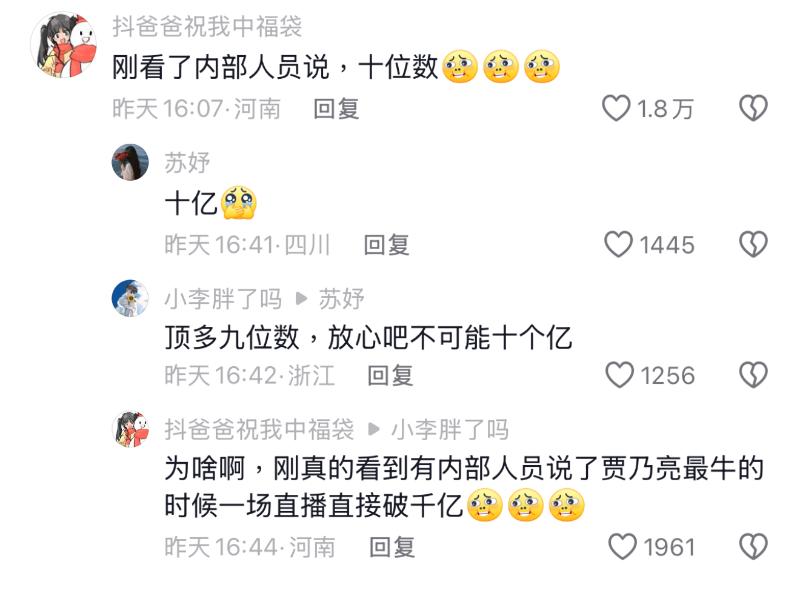Tap broken heart on 苏妤's 十亿 comment
This screenshot has width=800, height=590.
[754, 244]
